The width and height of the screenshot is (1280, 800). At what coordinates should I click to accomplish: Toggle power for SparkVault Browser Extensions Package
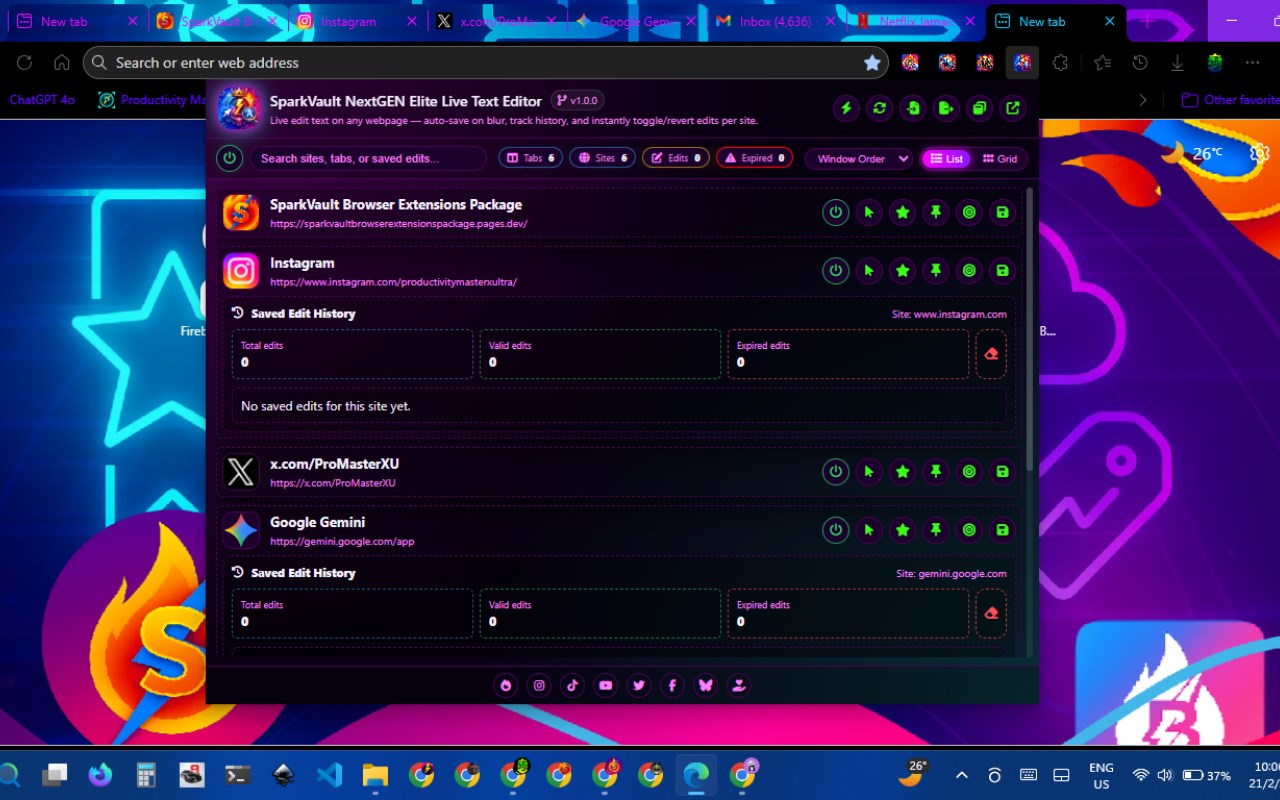click(835, 212)
